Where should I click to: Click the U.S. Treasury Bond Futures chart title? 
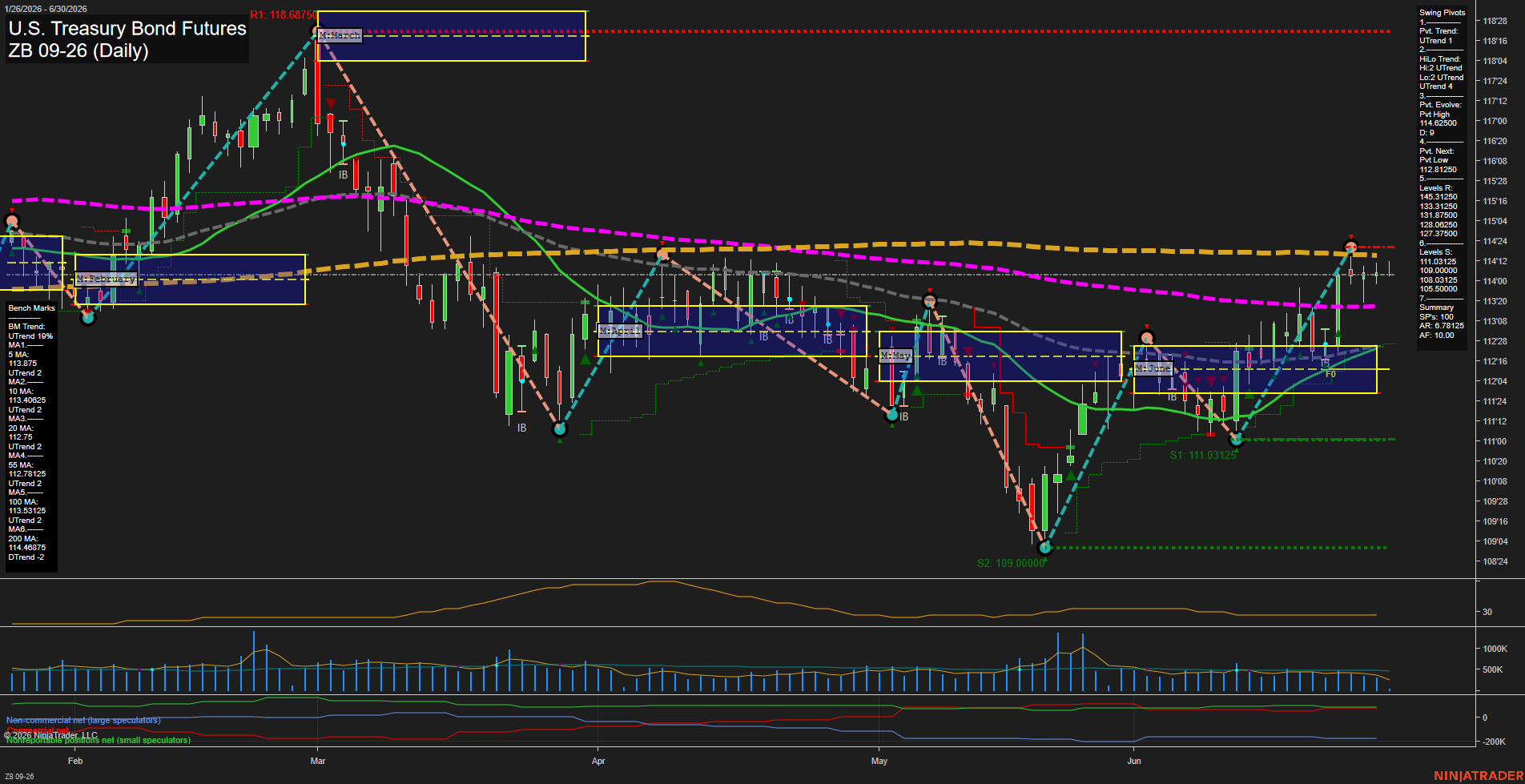tap(127, 29)
